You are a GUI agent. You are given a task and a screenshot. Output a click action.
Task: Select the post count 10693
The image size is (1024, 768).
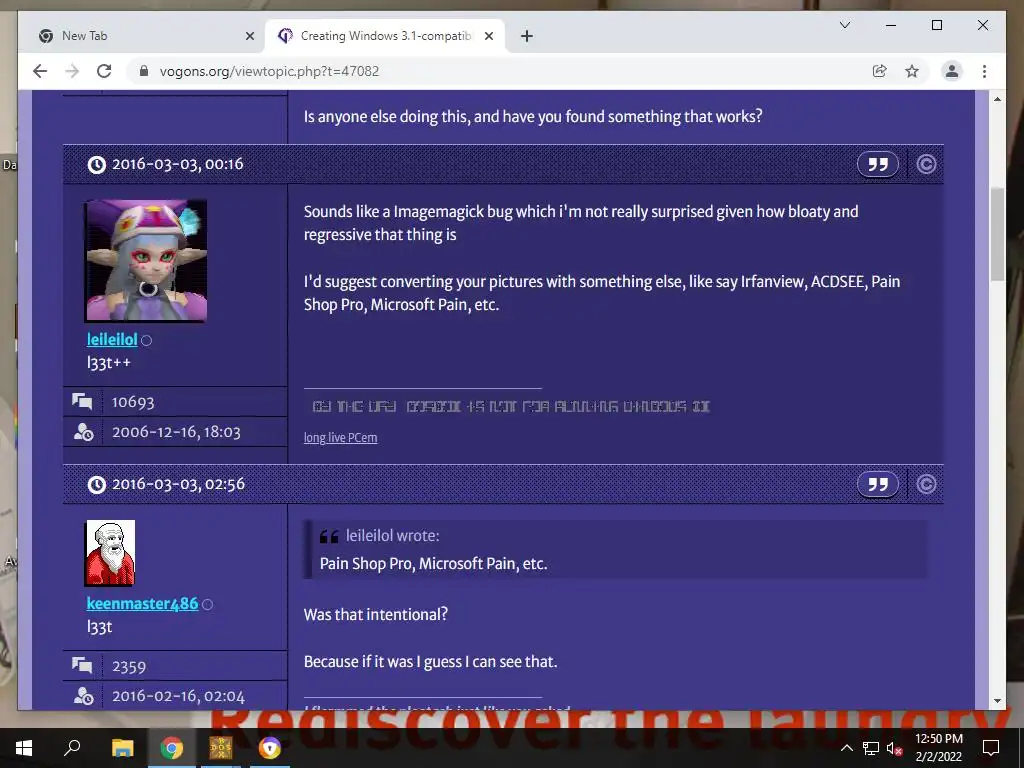(133, 402)
